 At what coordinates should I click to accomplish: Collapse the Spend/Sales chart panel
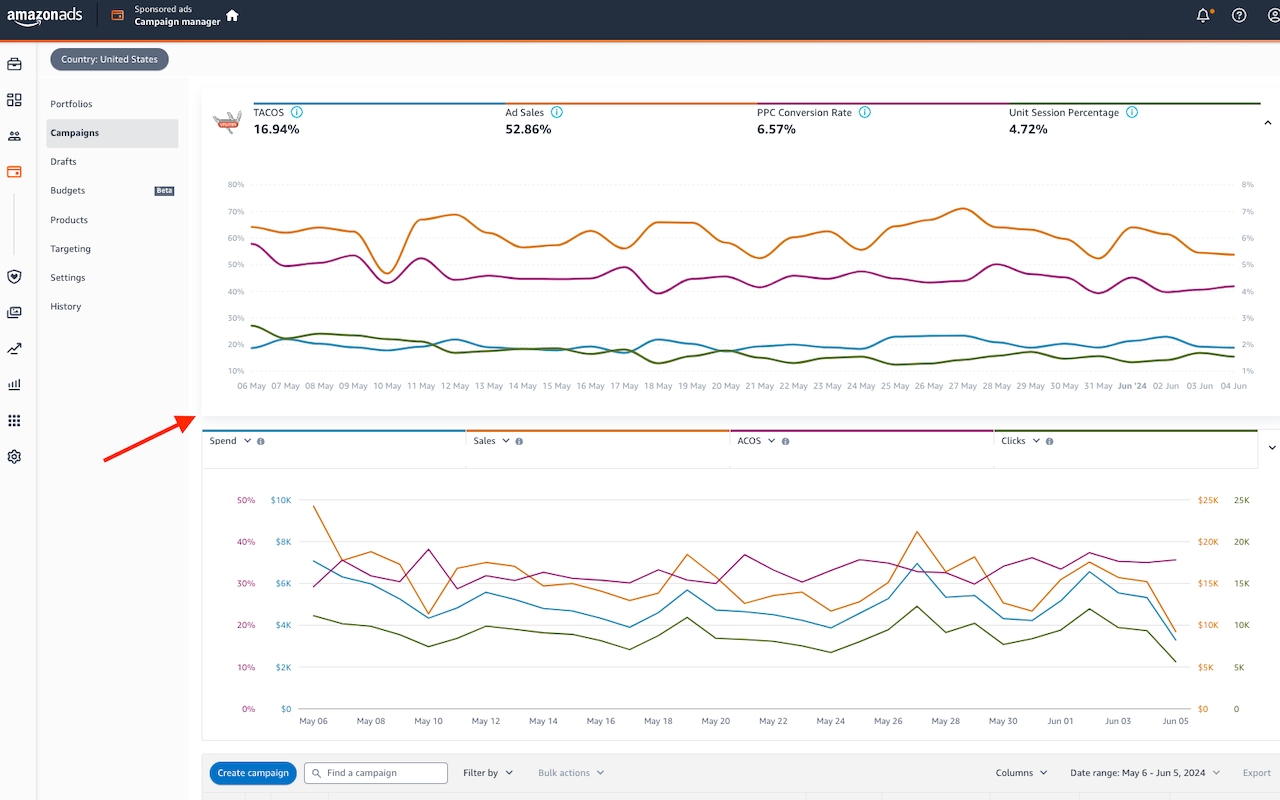[1273, 447]
